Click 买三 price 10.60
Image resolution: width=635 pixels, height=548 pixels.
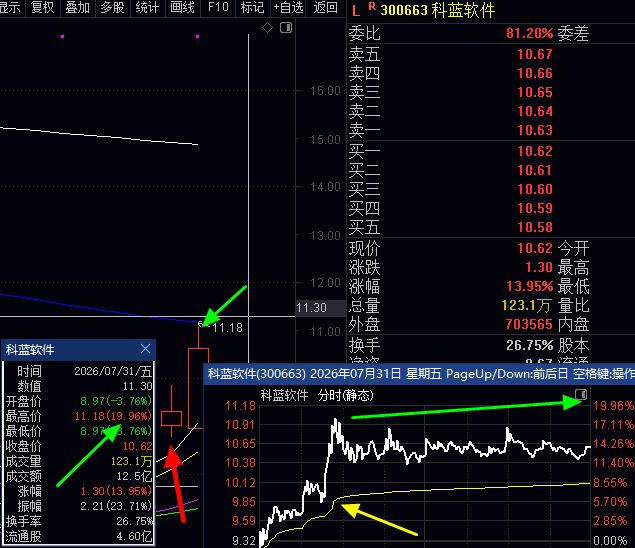point(535,190)
